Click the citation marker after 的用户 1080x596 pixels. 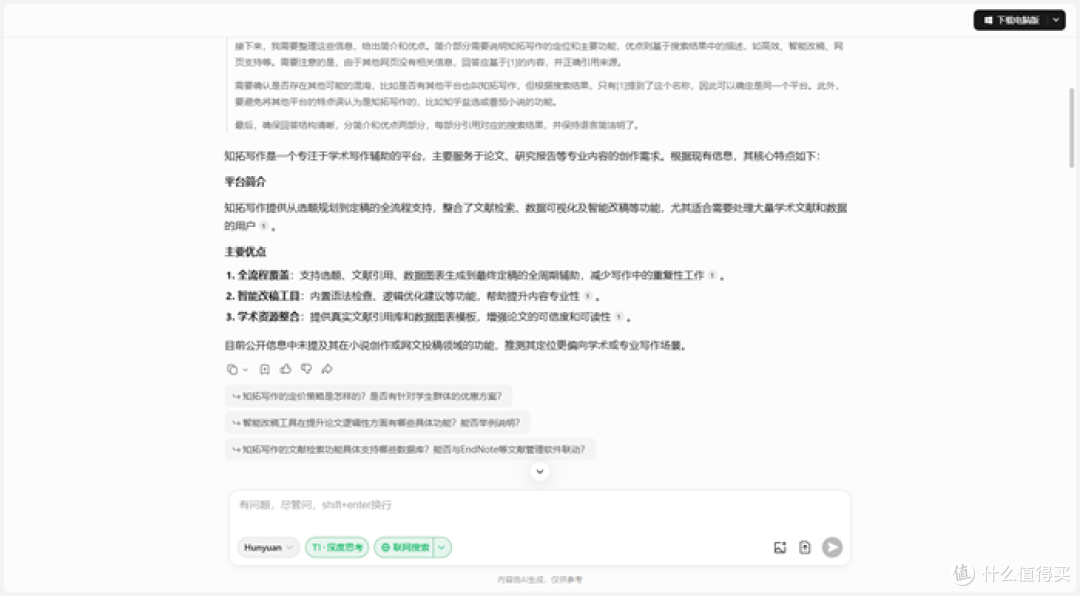point(264,226)
